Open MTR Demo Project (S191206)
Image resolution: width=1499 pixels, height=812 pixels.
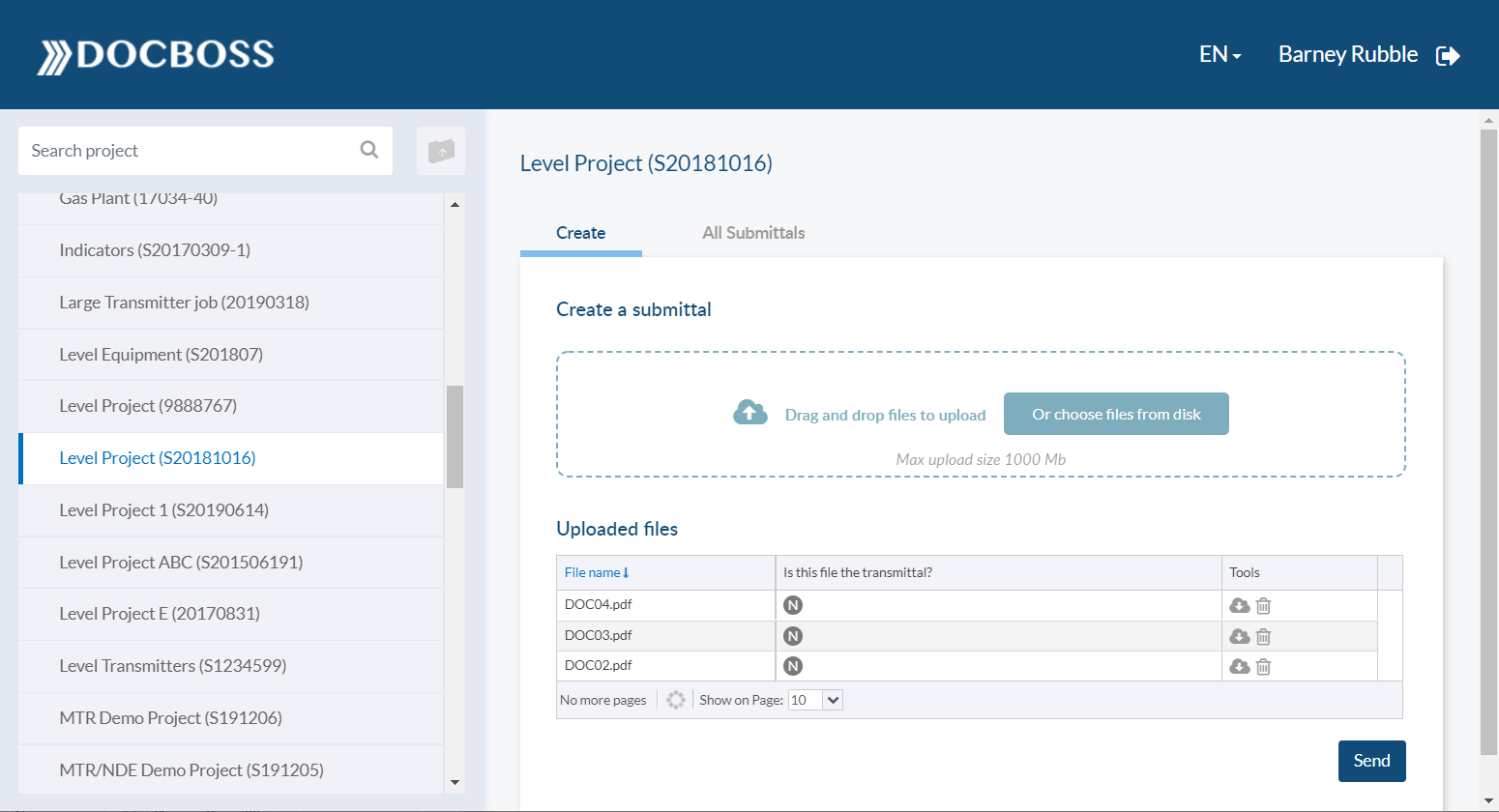pos(231,718)
